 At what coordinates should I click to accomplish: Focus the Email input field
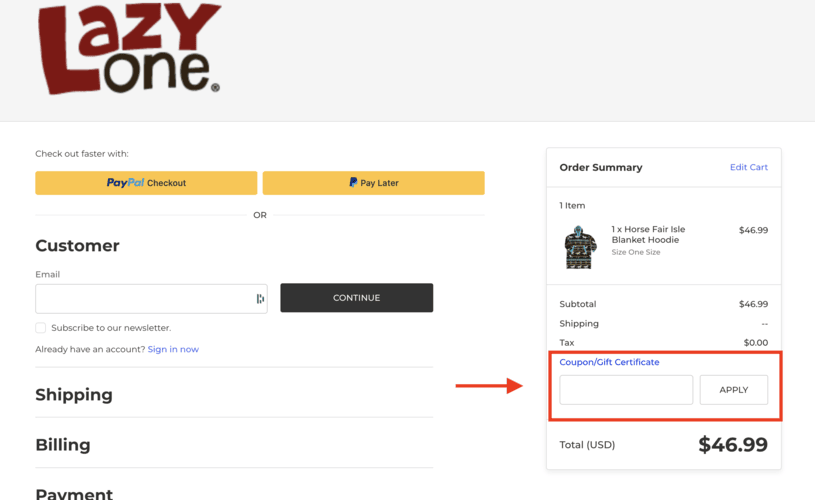(x=143, y=298)
